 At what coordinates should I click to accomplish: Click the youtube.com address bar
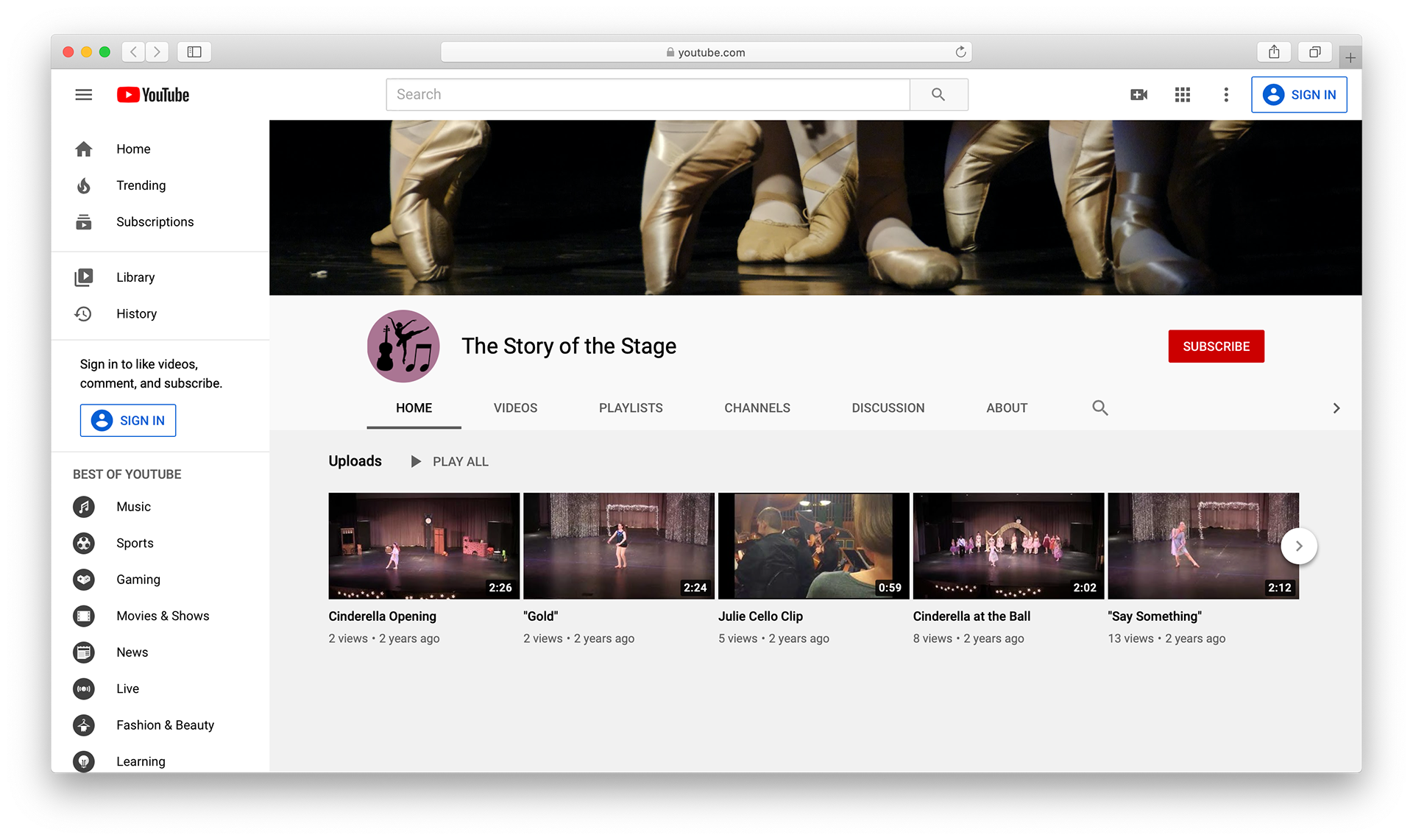(706, 52)
